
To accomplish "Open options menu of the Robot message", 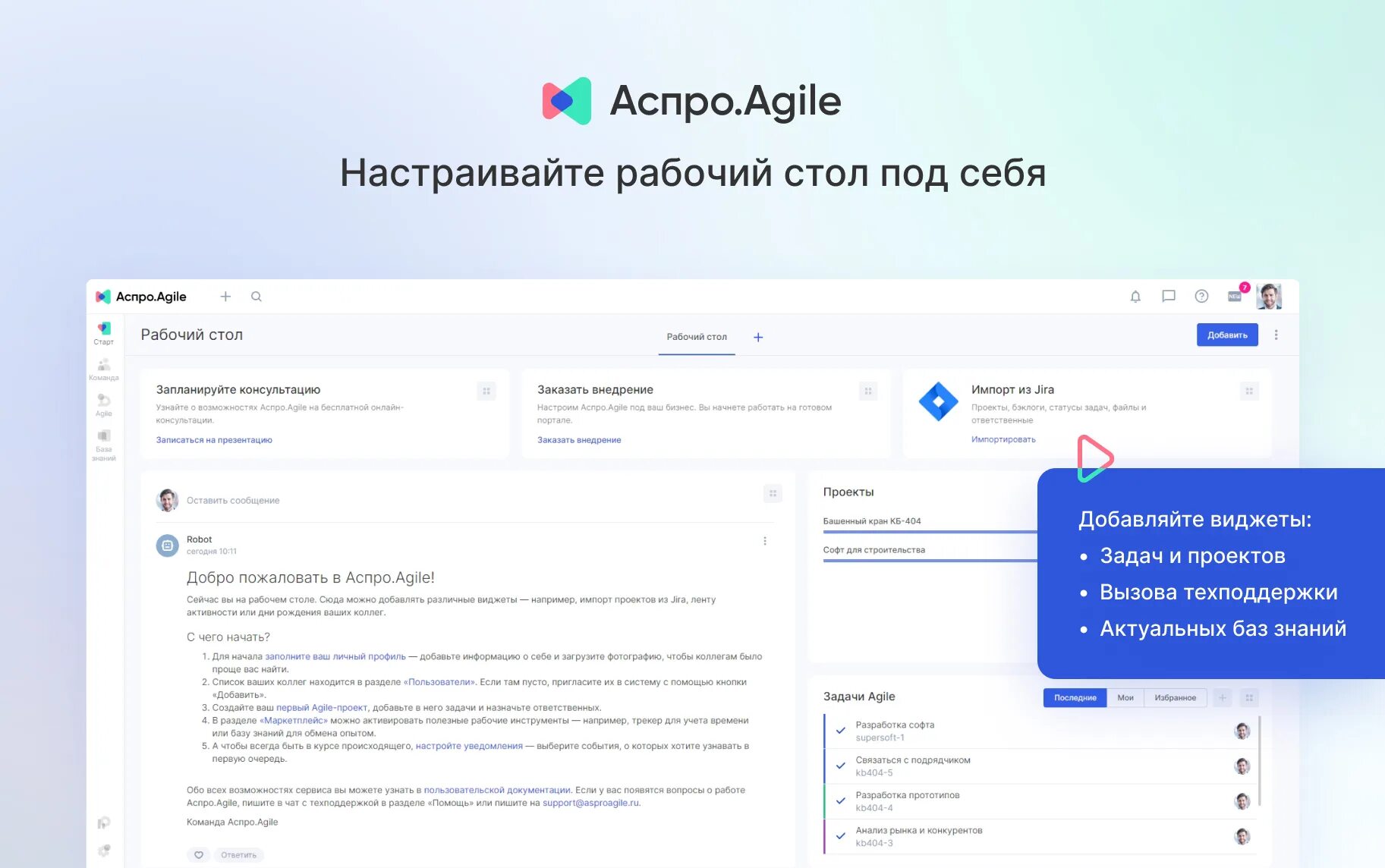I will pyautogui.click(x=765, y=540).
